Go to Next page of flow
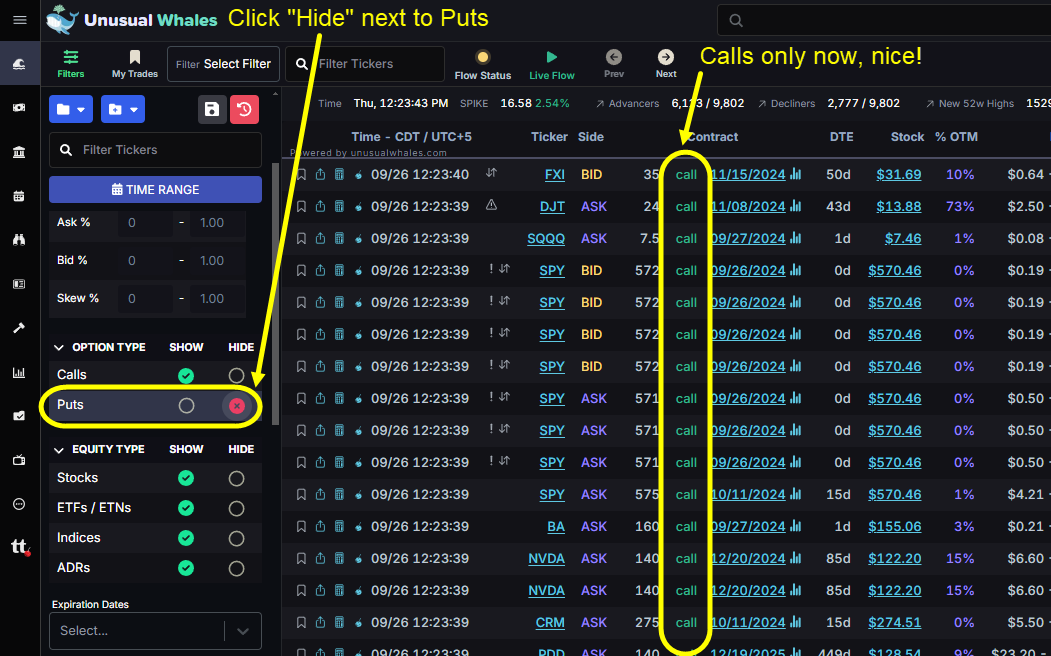1051x656 pixels. pos(666,64)
